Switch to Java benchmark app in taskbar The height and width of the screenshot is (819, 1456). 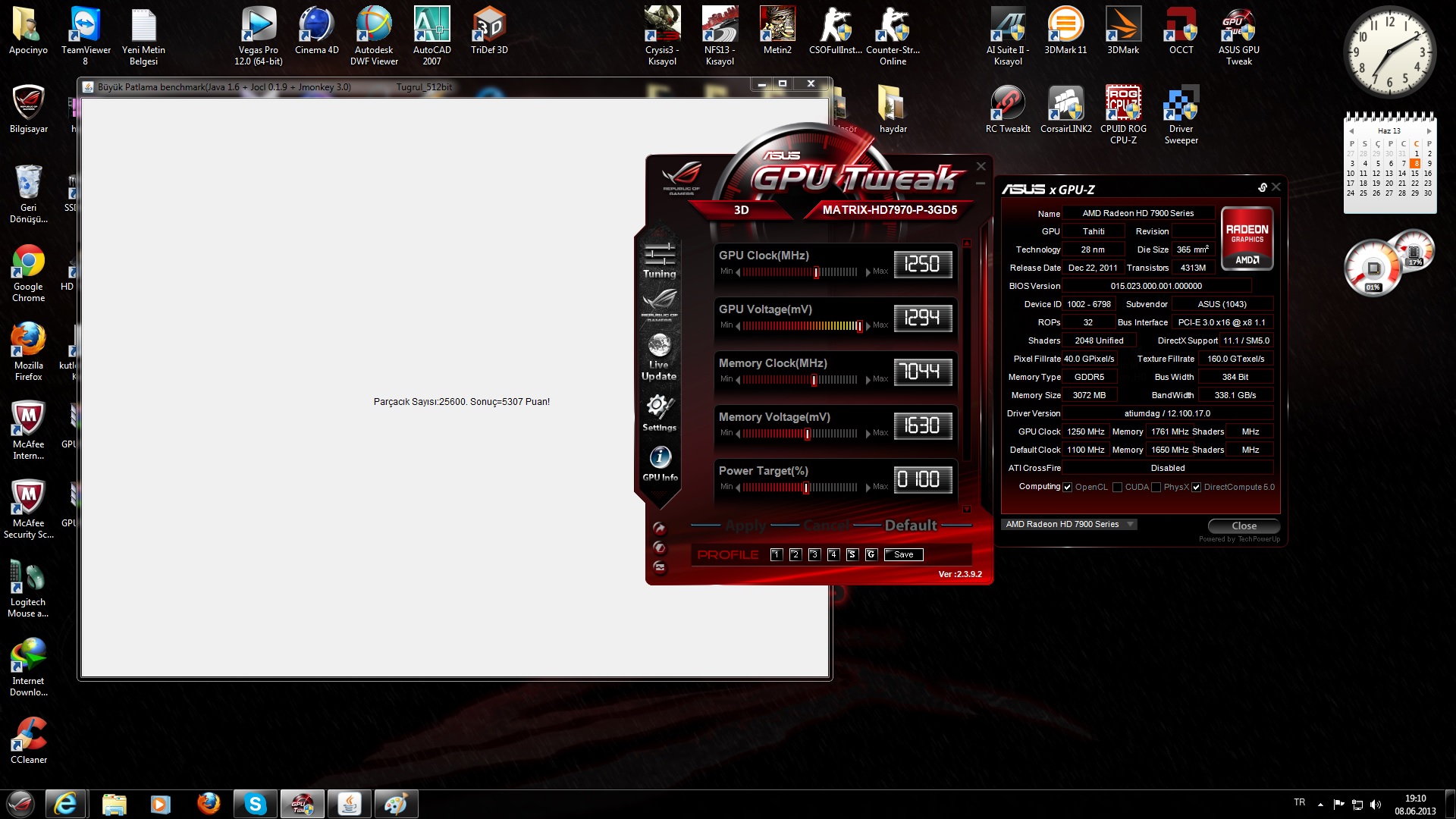point(349,804)
